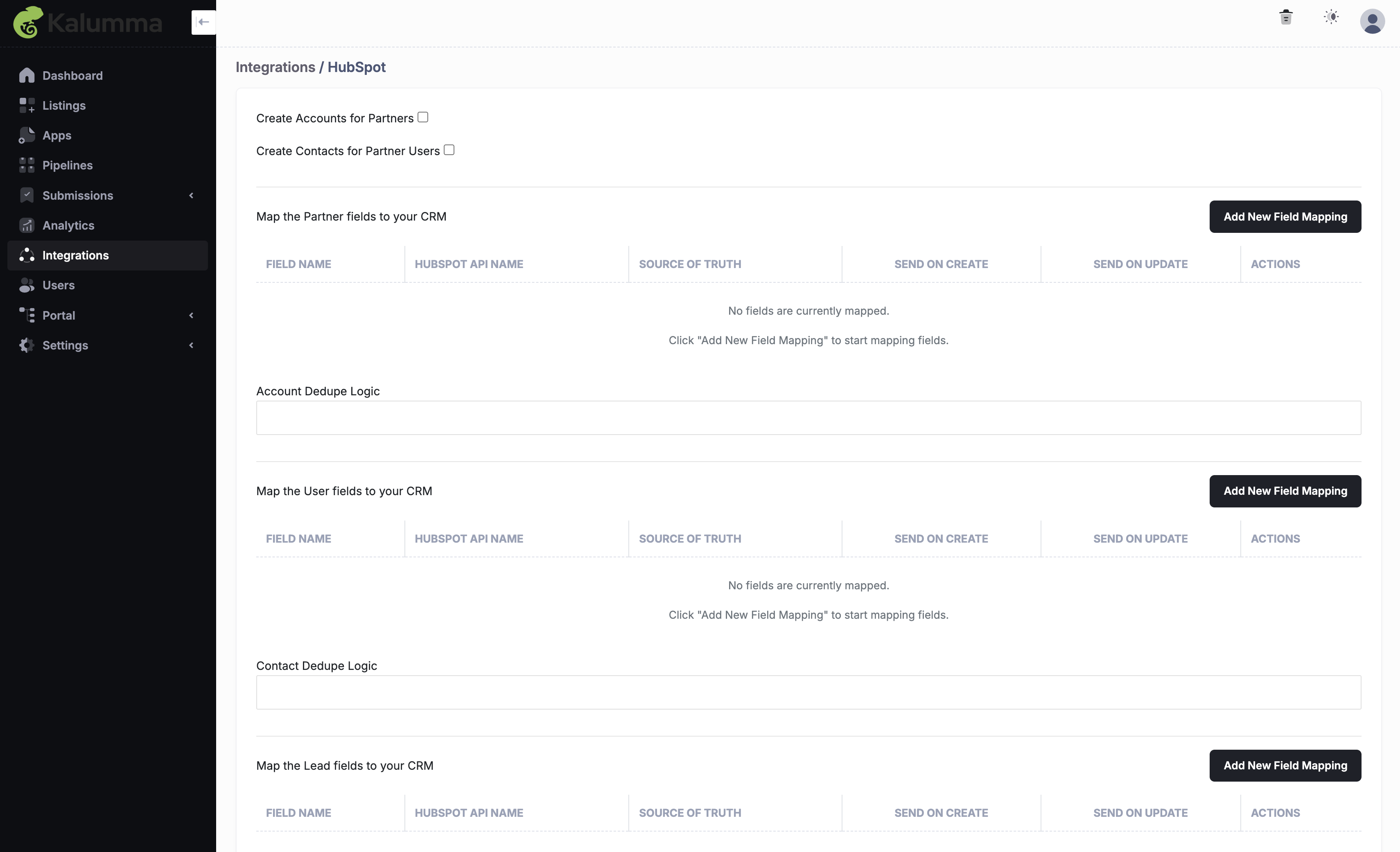This screenshot has width=1400, height=852.
Task: Click Send on Create header in Partner table
Action: coord(942,264)
